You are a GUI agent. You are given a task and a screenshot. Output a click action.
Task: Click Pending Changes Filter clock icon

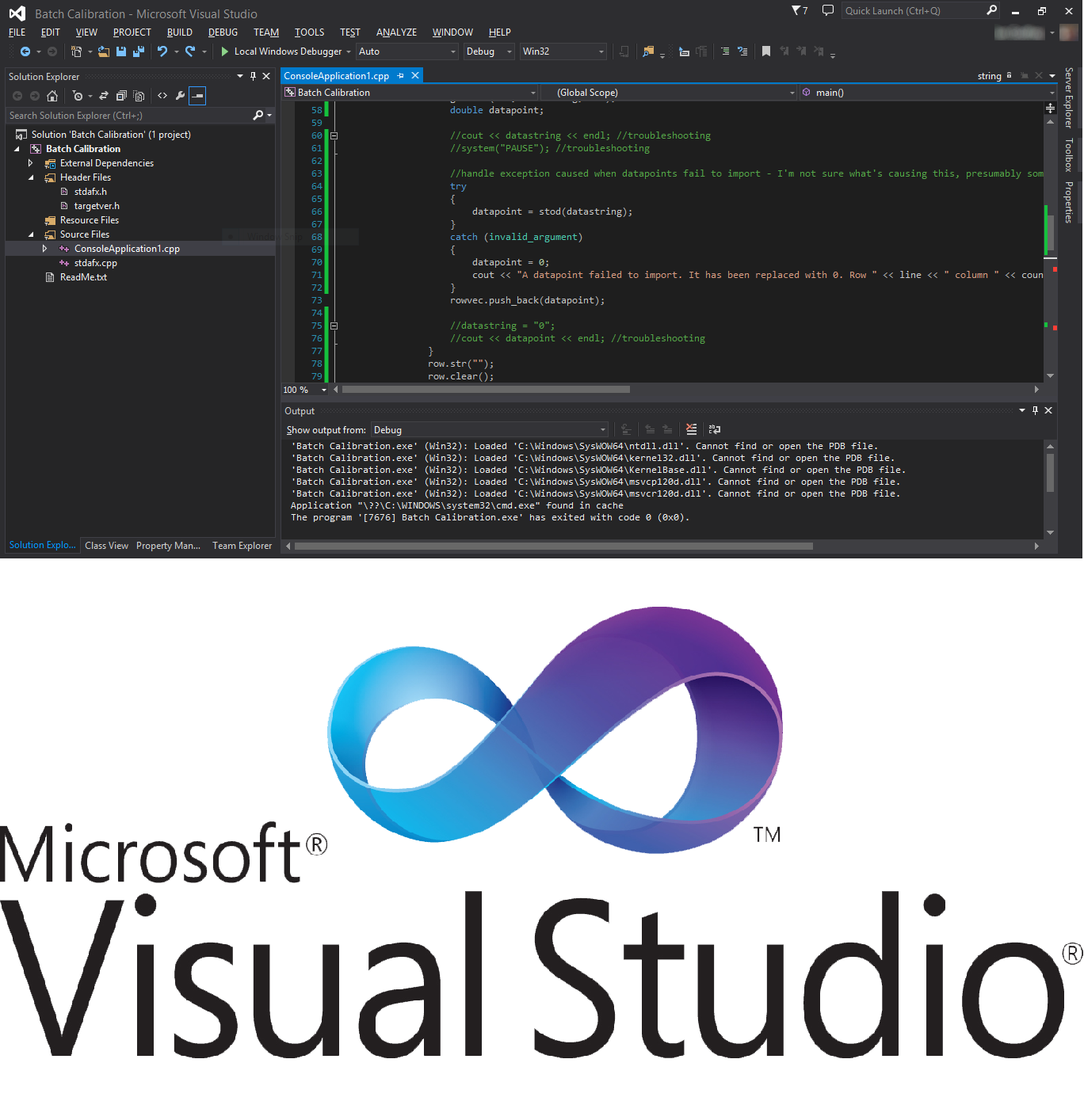[78, 96]
